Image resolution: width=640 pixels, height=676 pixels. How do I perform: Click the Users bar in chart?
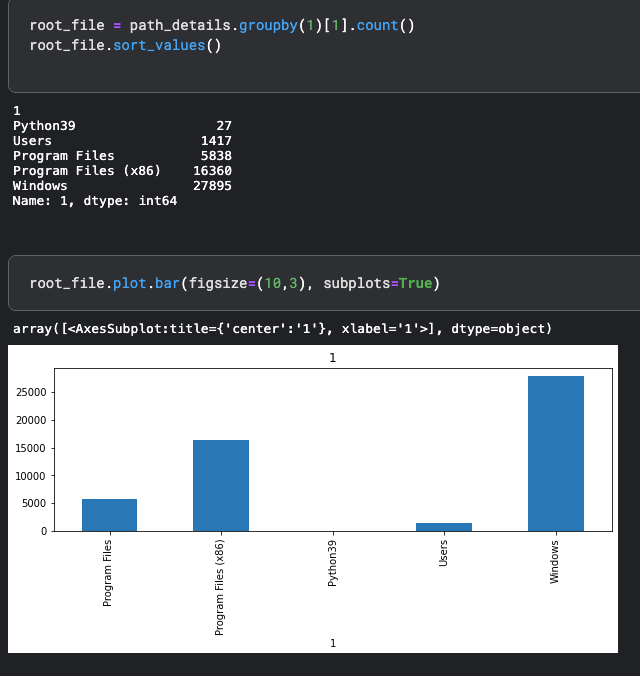(x=444, y=527)
